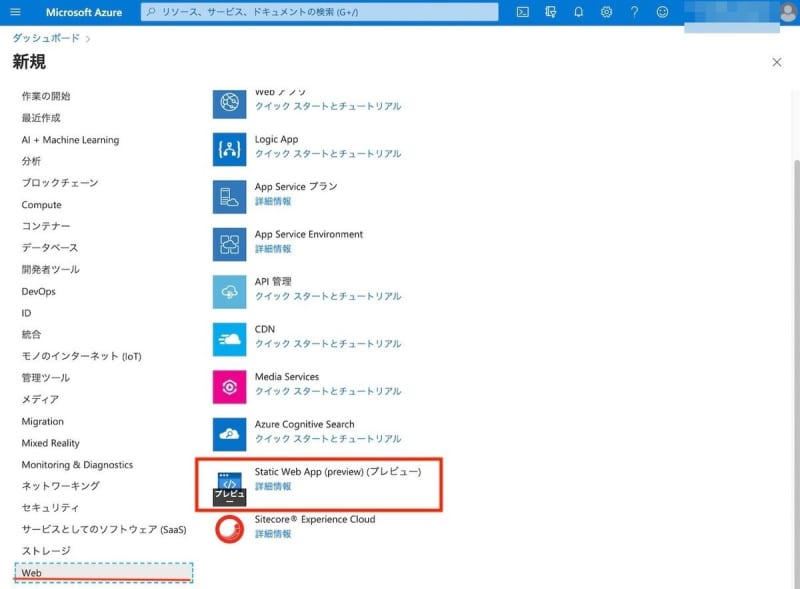Select 管理ツール category
Screen dimensions: 800x589
point(45,378)
